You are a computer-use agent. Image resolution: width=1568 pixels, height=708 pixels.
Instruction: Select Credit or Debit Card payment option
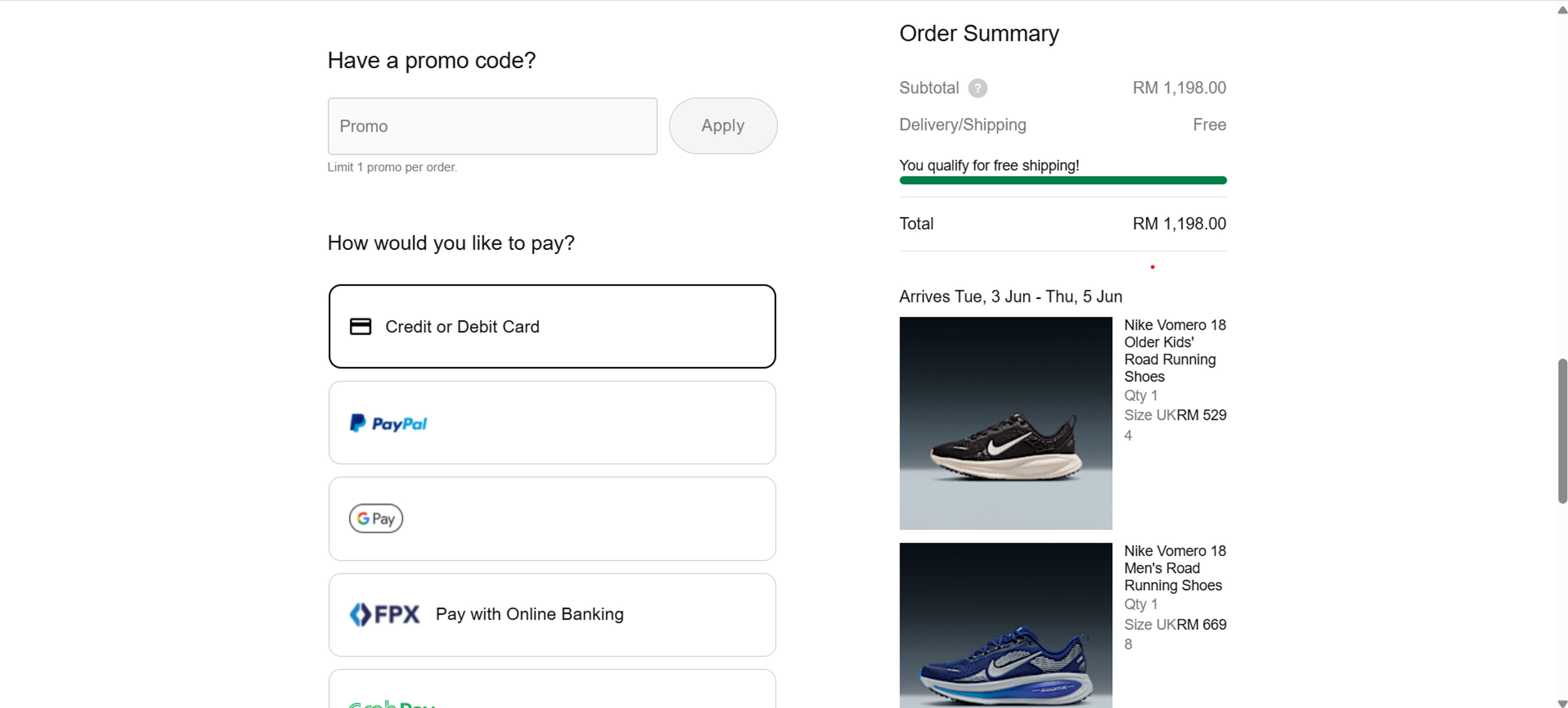pos(552,326)
